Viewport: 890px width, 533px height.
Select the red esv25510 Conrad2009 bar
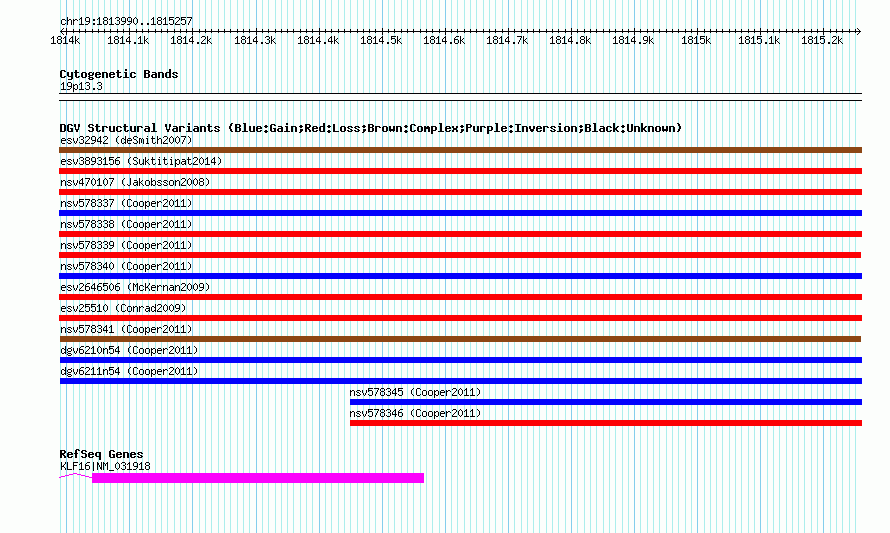[x=460, y=318]
